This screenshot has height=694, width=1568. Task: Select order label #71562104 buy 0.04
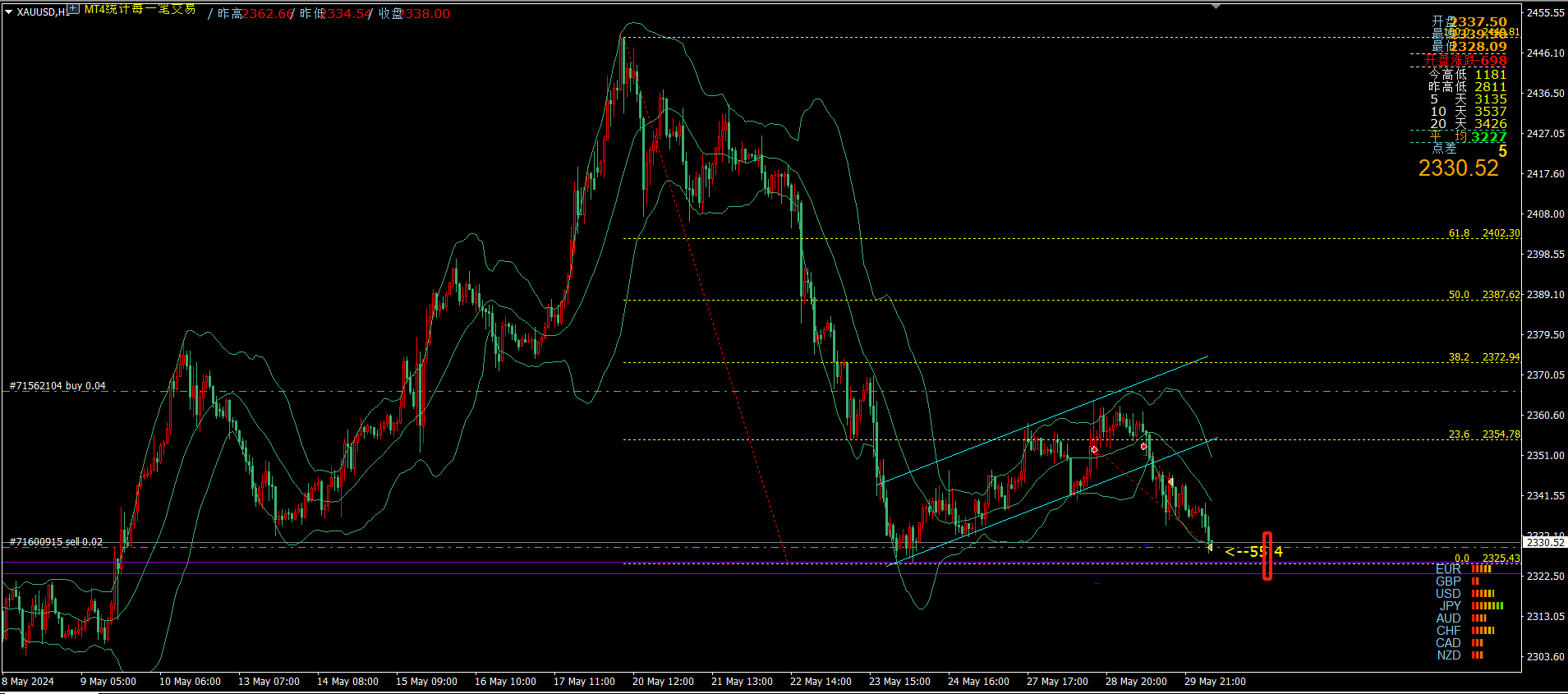[57, 385]
